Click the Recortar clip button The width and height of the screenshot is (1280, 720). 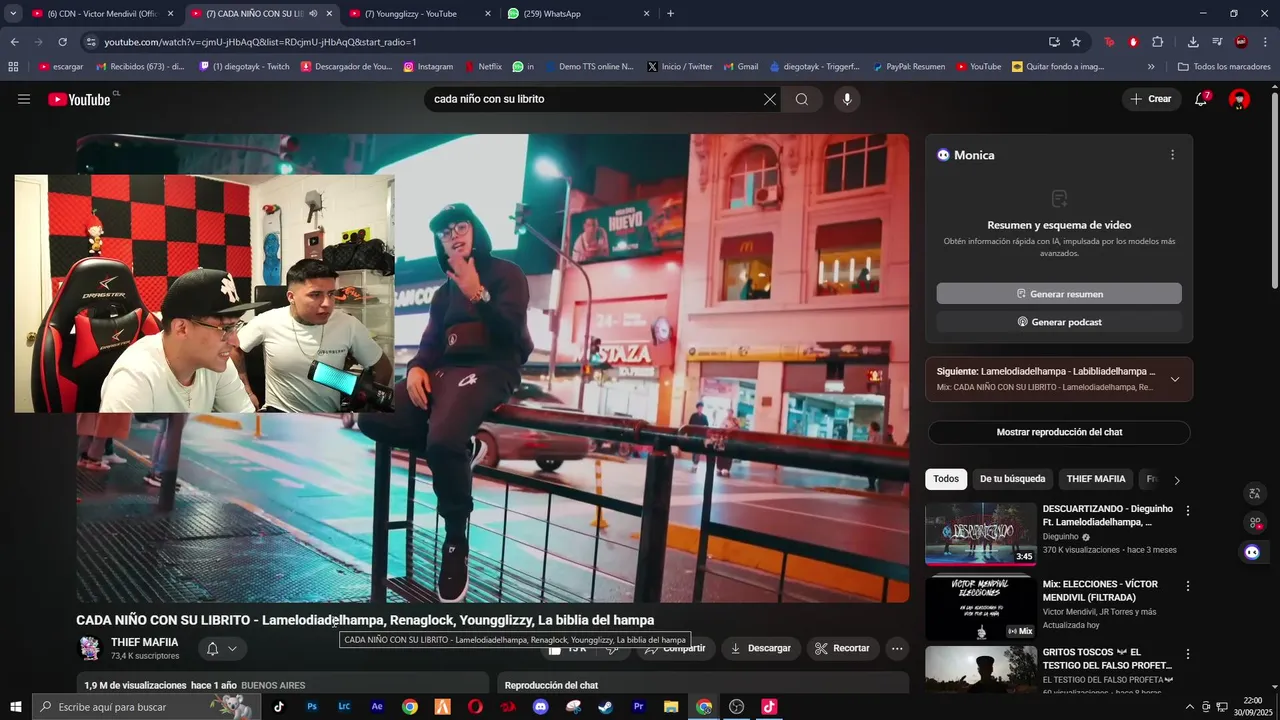843,648
